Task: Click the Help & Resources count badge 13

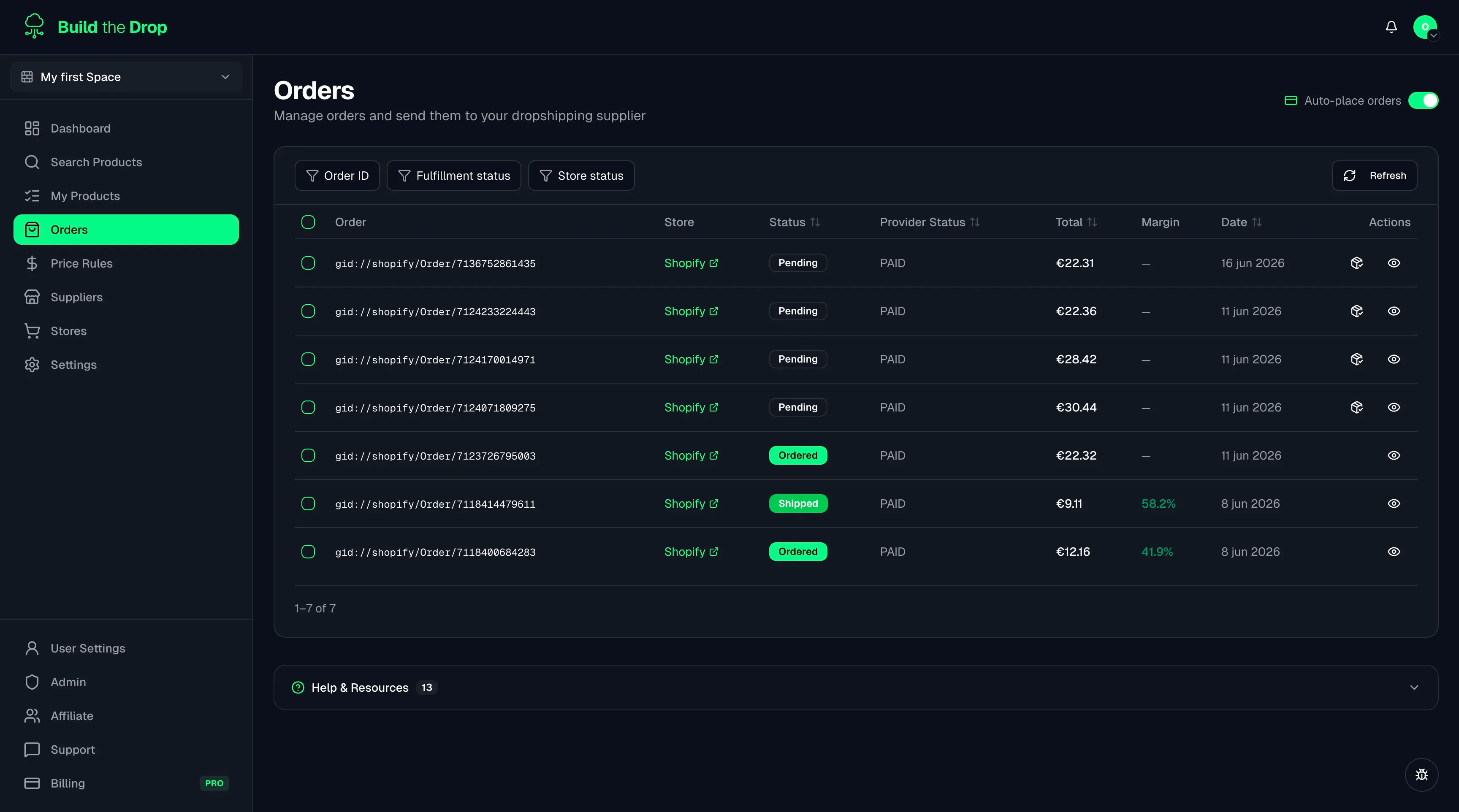Action: click(x=426, y=687)
